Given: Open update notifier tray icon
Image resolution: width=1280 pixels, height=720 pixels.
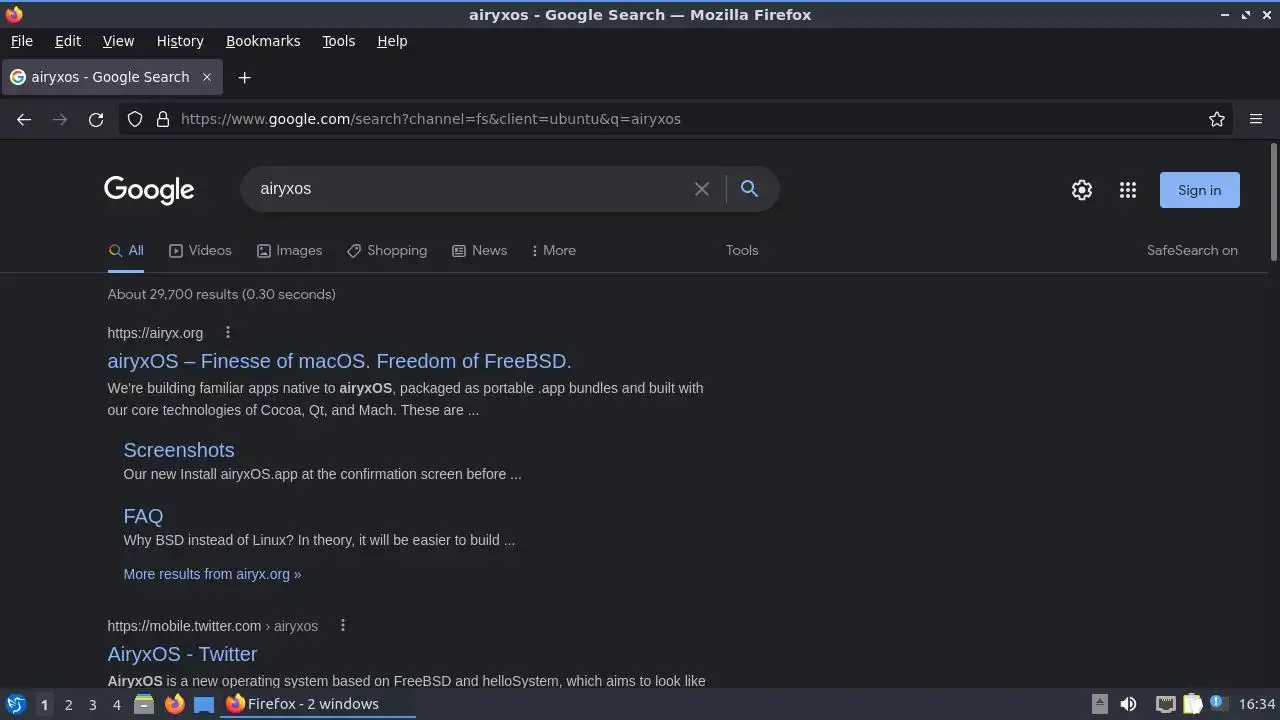Looking at the screenshot, I should click(x=1218, y=704).
